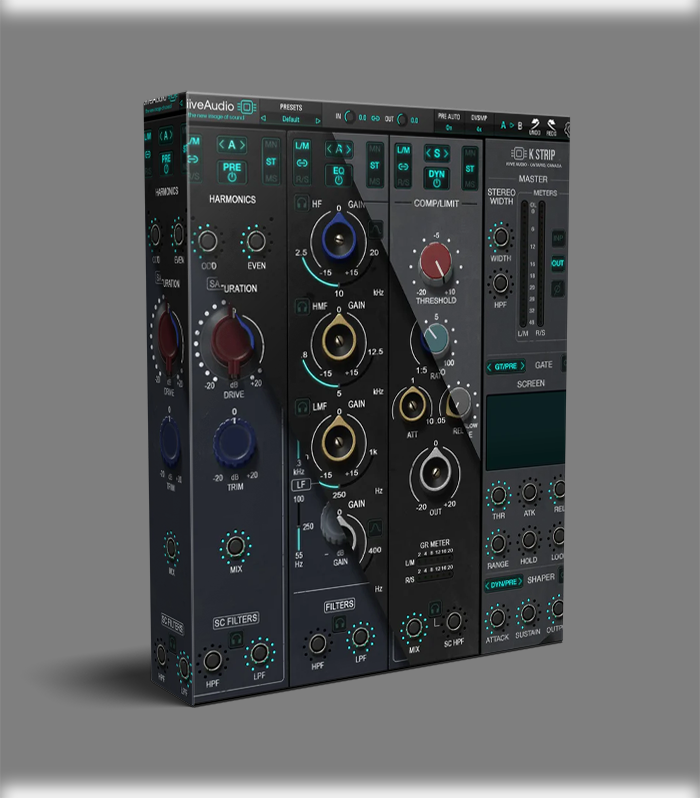Select previous preset with left arrow
700x798 pixels.
(x=263, y=118)
